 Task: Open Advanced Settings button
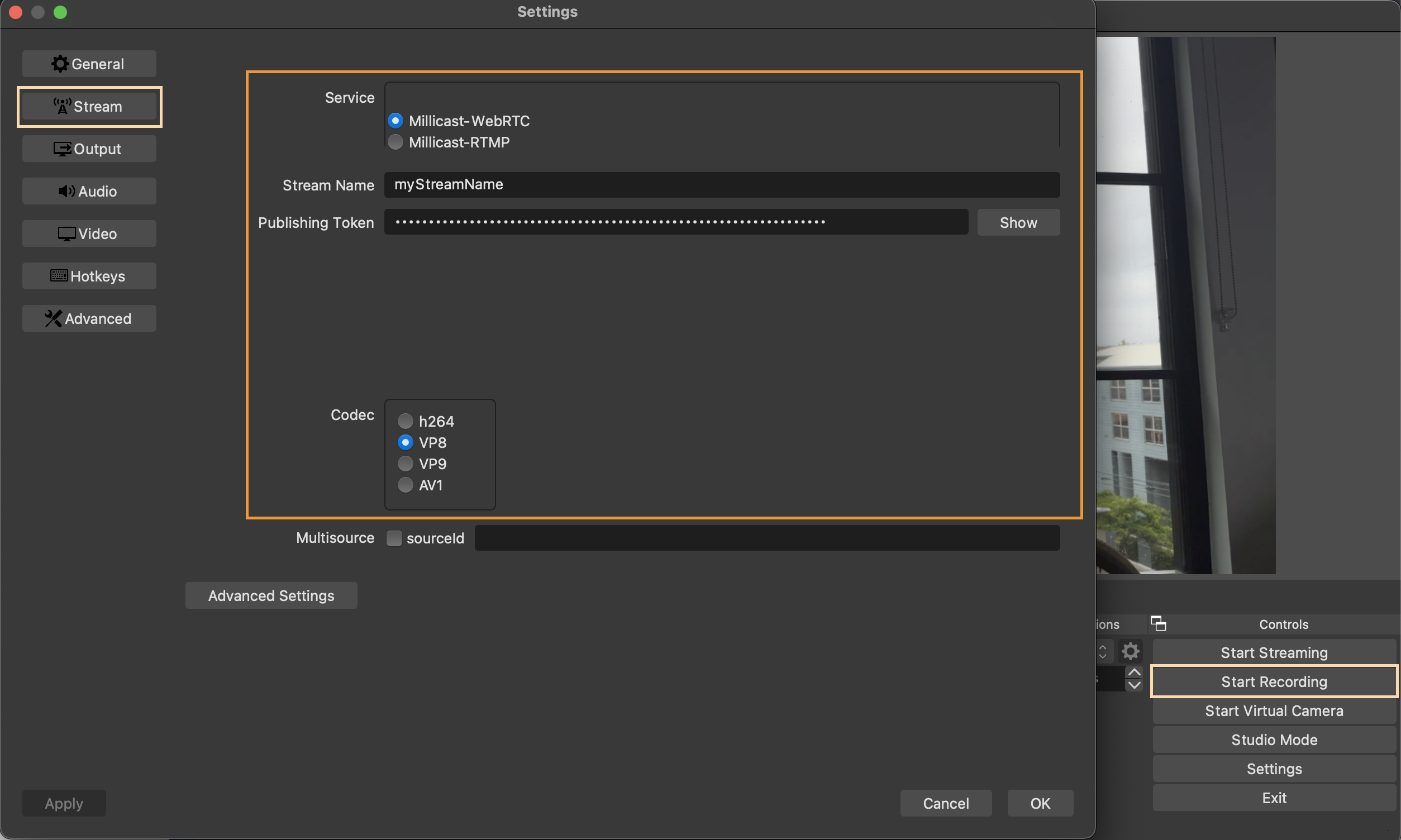coord(271,595)
